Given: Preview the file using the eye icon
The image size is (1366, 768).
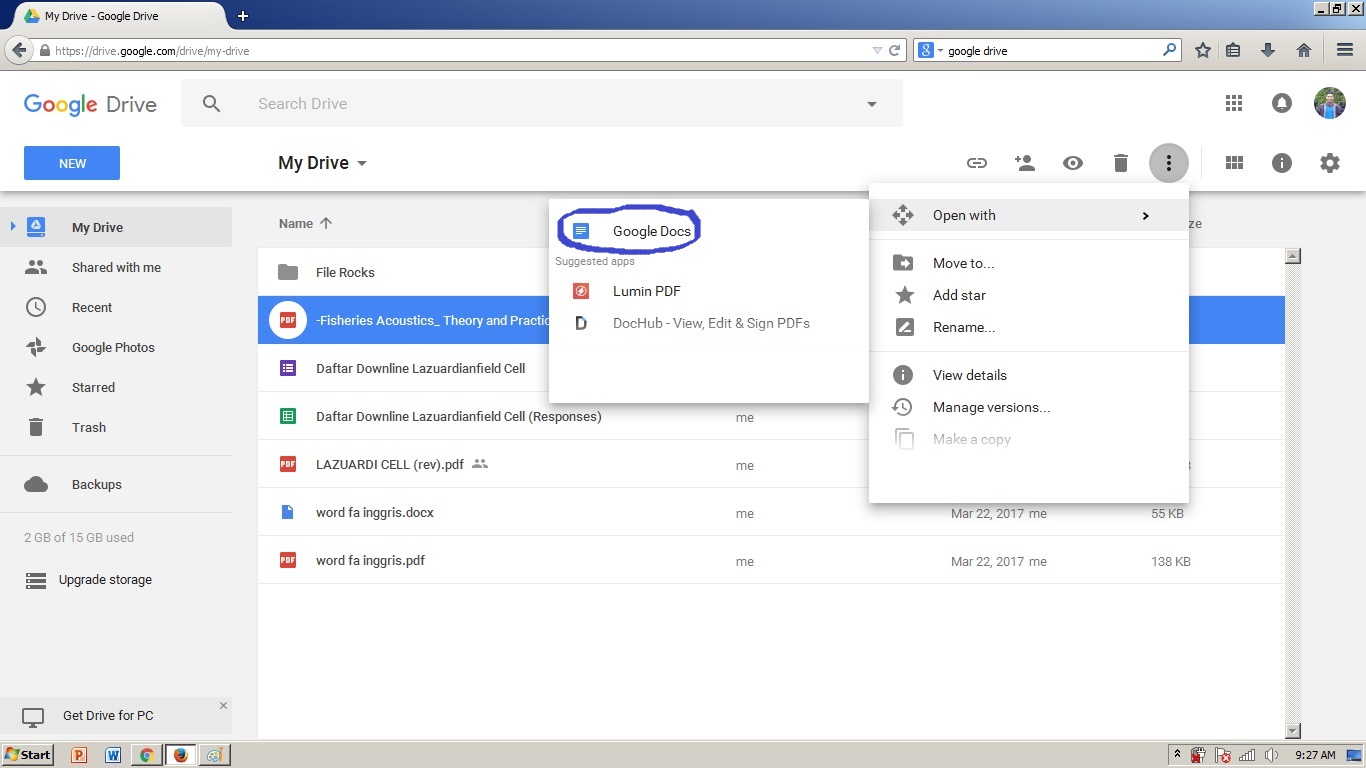Looking at the screenshot, I should click(x=1073, y=162).
